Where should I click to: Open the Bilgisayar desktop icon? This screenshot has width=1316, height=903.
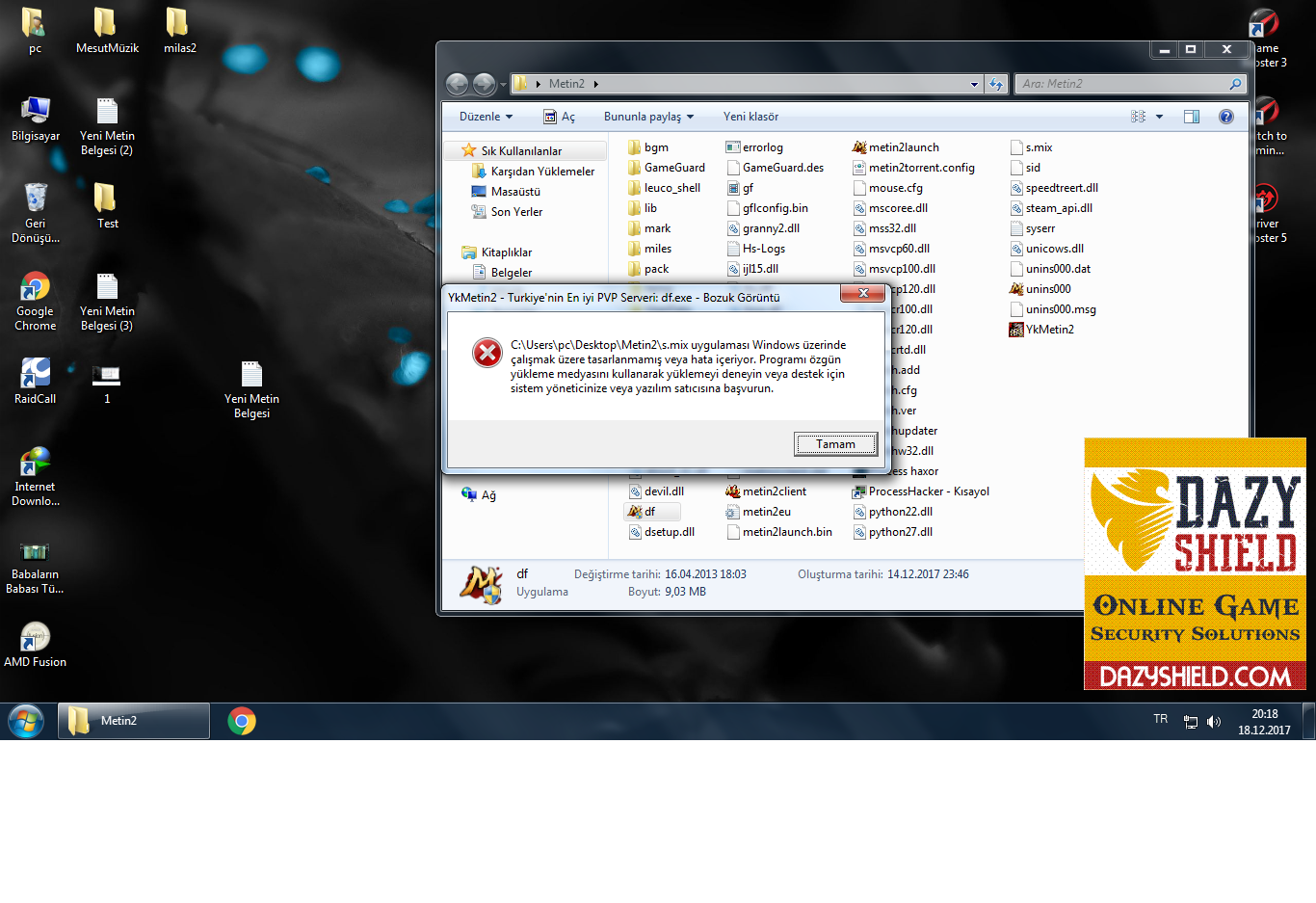point(35,120)
